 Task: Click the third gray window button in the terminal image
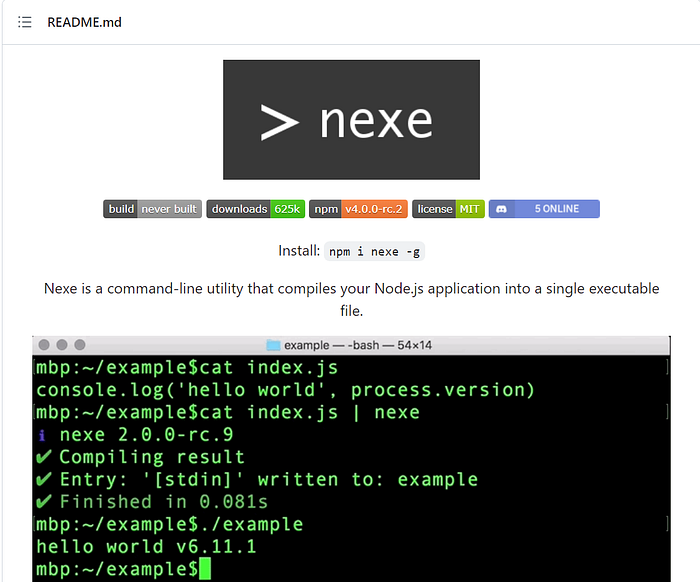[80, 345]
